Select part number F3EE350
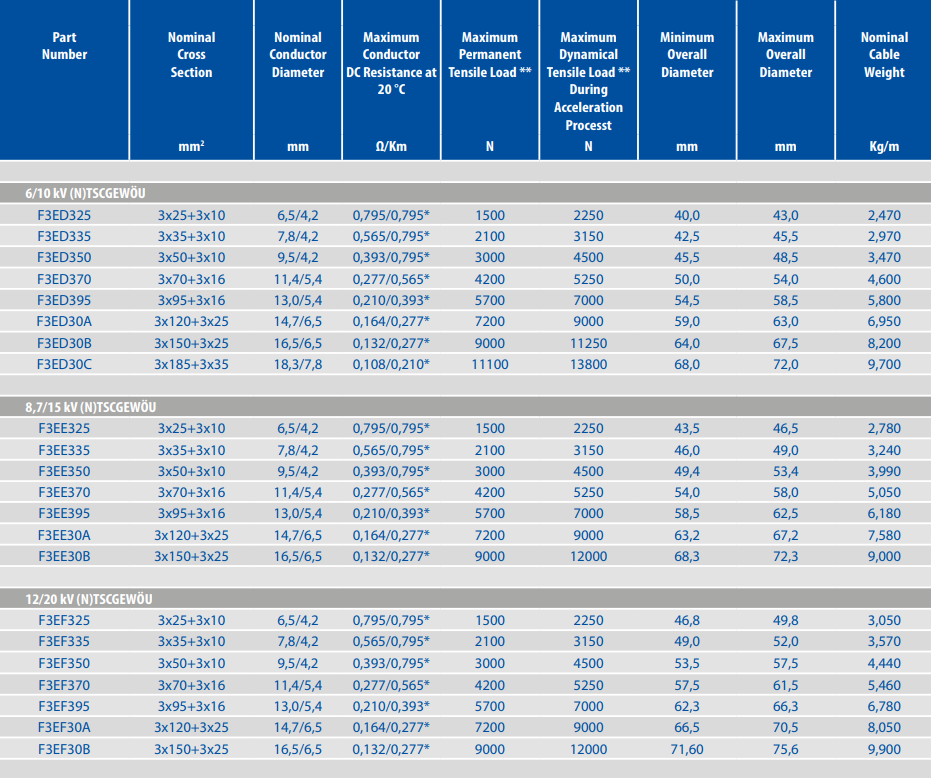The width and height of the screenshot is (931, 778). pos(64,471)
